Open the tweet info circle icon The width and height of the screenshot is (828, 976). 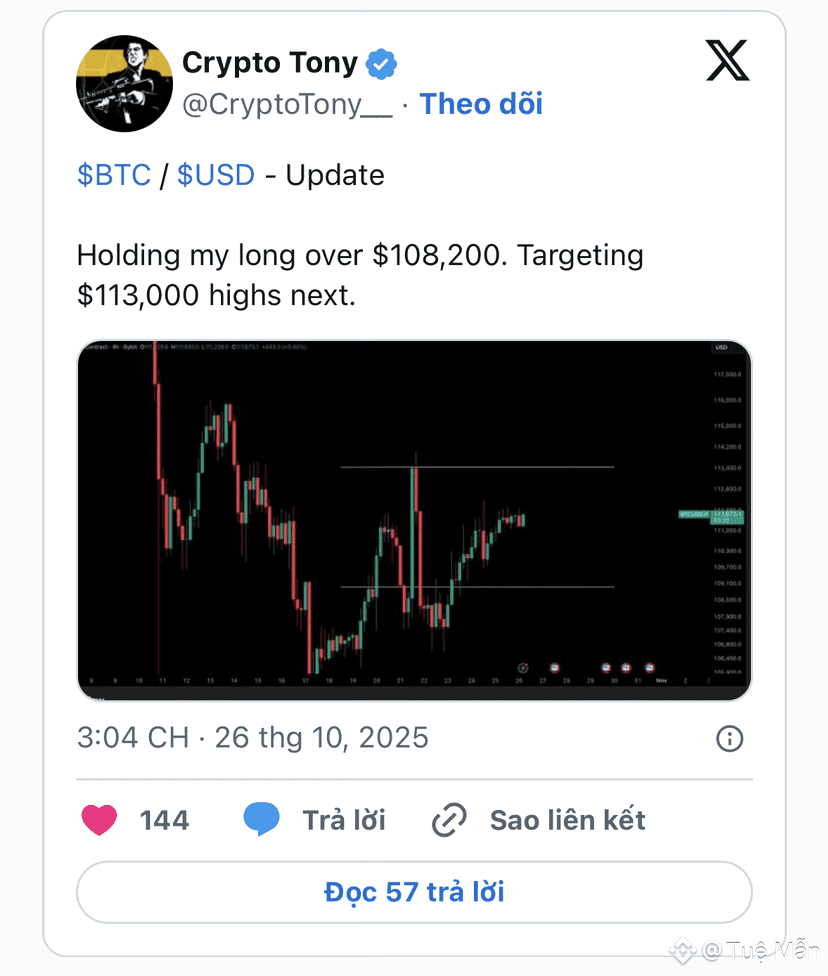pos(730,739)
